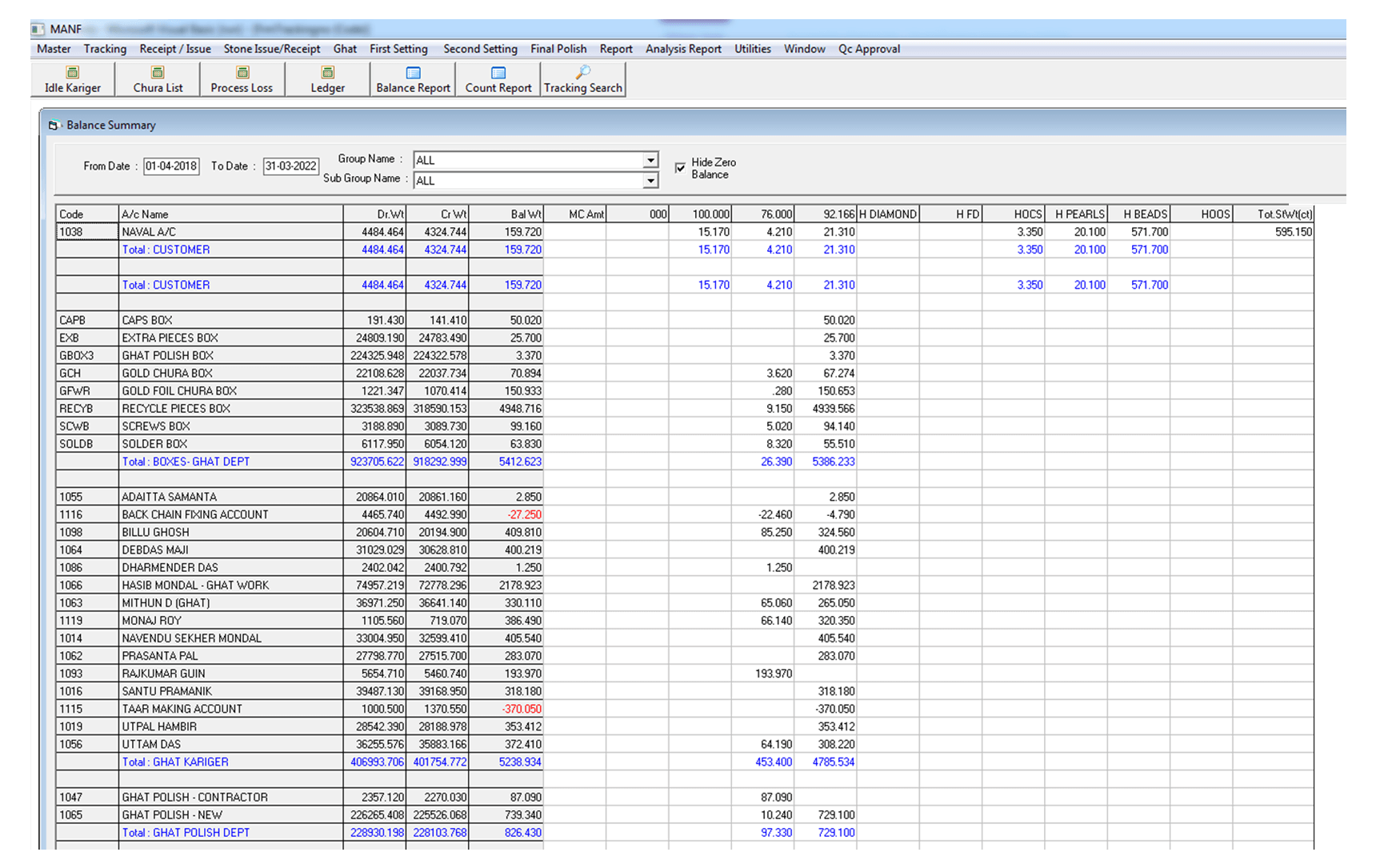Select the SOLDER BOX row
The height and width of the screenshot is (868, 1376).
coord(685,443)
